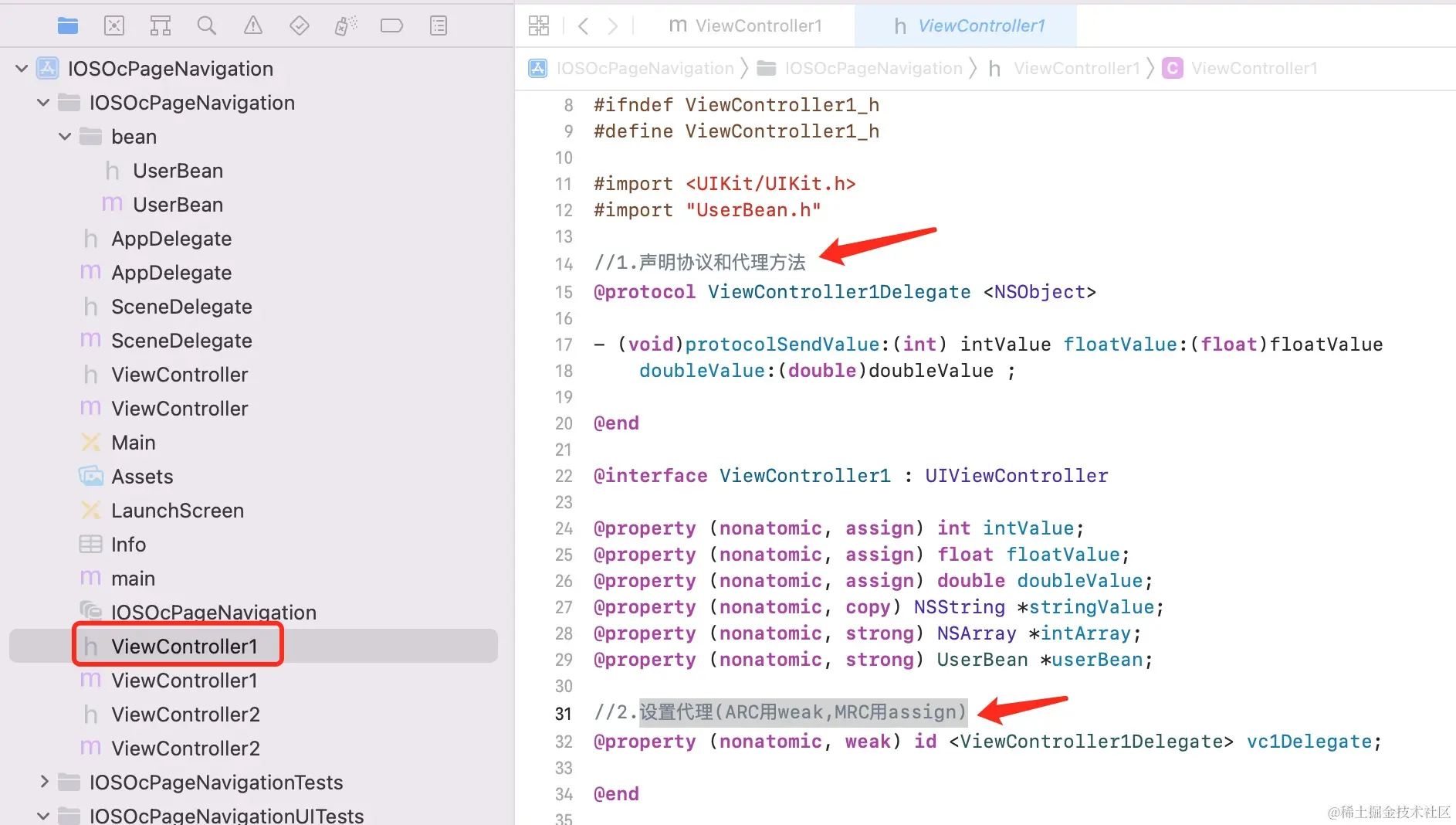Click the Assets catalog icon

tap(91, 476)
